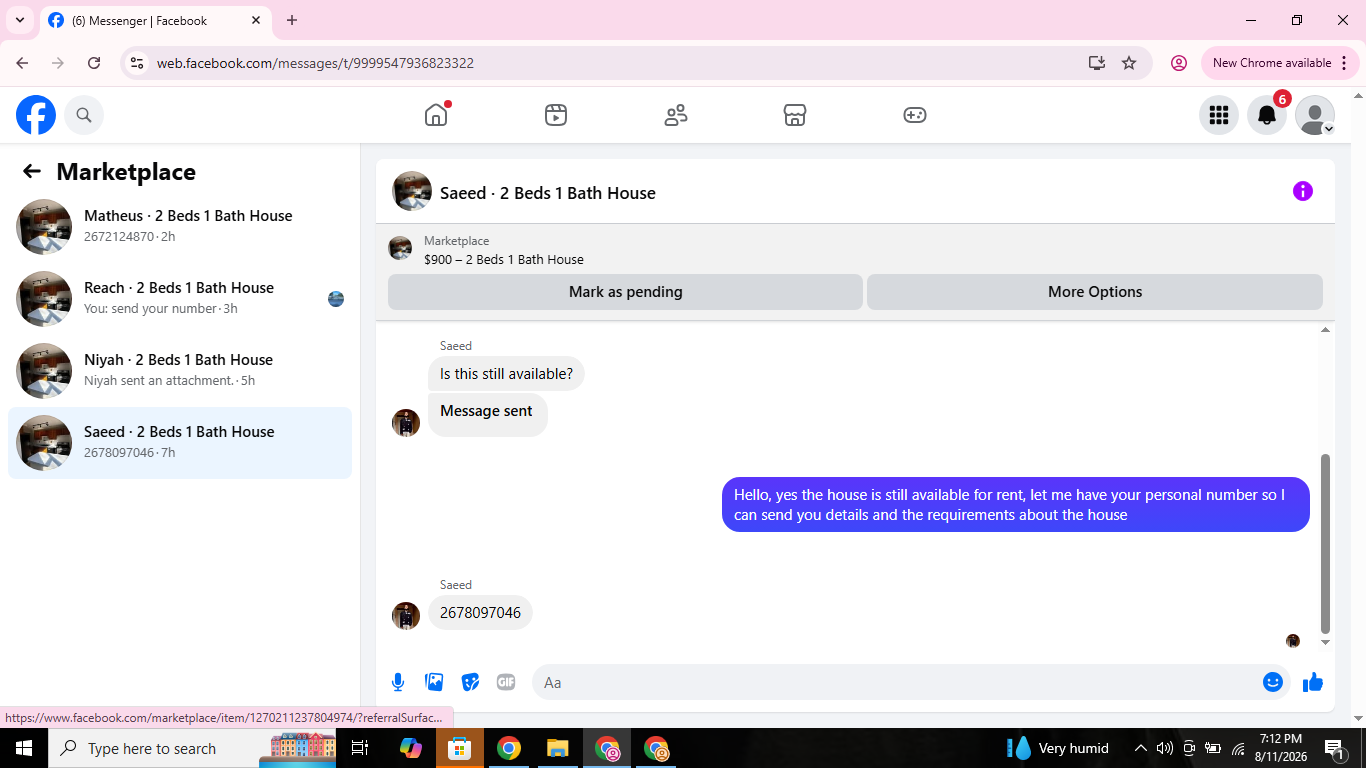The image size is (1366, 768).
Task: Open the Copilot icon on the taskbar
Action: pos(411,748)
